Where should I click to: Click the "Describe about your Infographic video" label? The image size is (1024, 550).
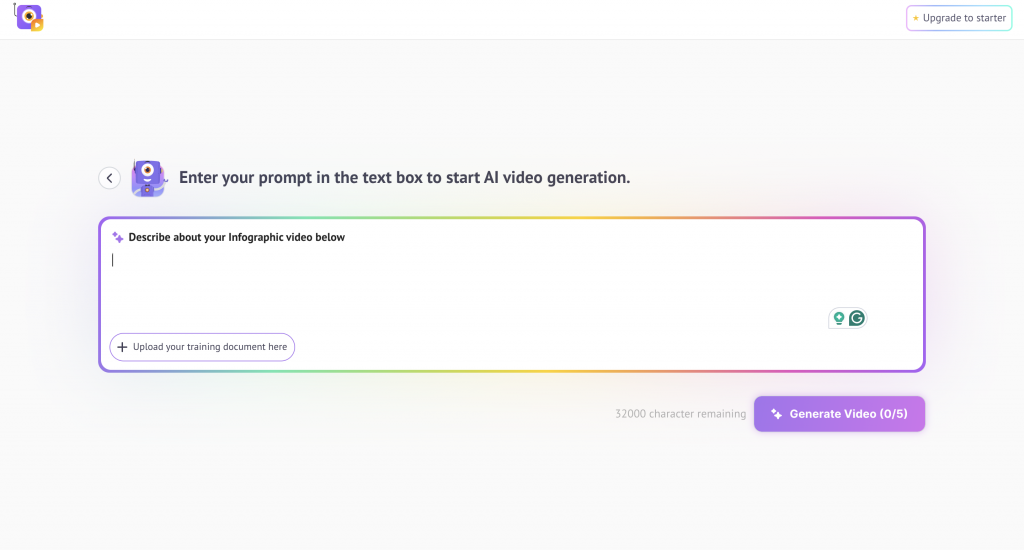(x=236, y=238)
